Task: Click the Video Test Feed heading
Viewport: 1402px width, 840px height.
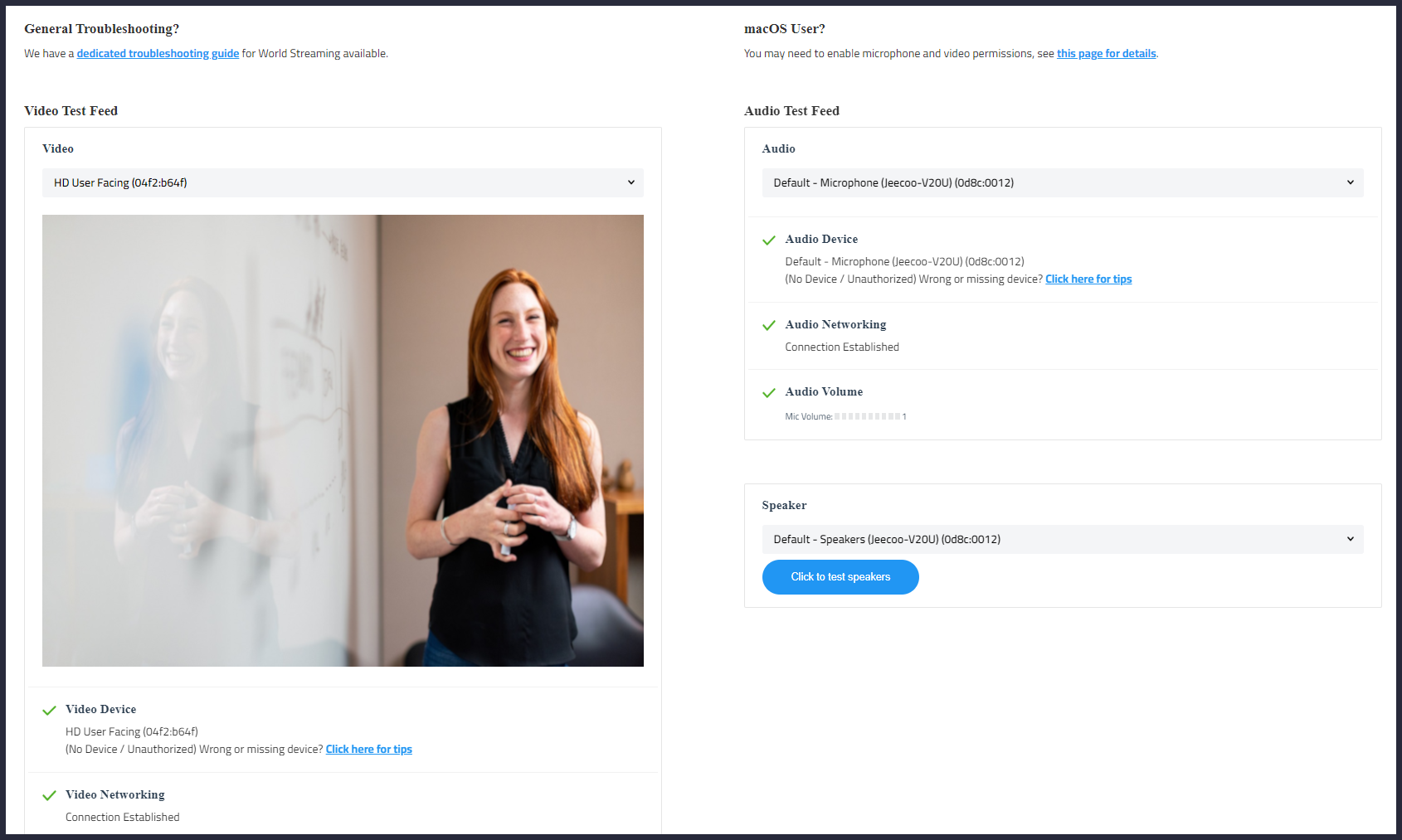Action: (x=71, y=111)
